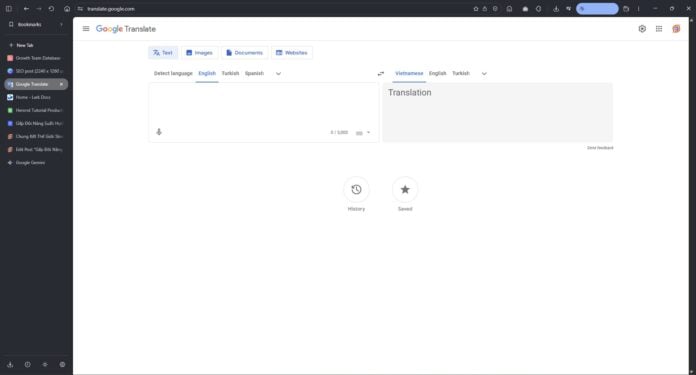The height and width of the screenshot is (375, 696).
Task: Select English as target language
Action: click(438, 73)
